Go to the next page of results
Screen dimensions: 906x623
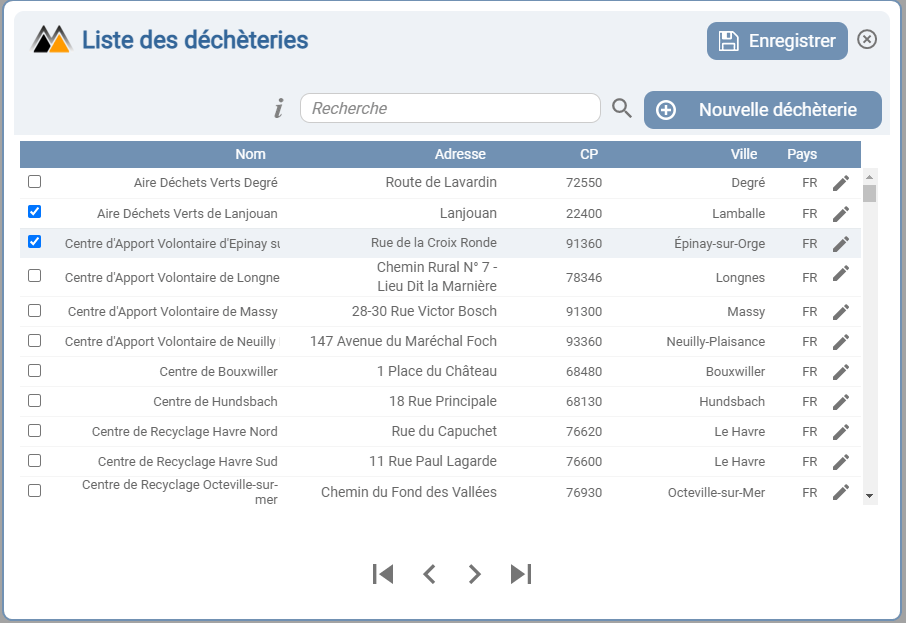pyautogui.click(x=474, y=574)
